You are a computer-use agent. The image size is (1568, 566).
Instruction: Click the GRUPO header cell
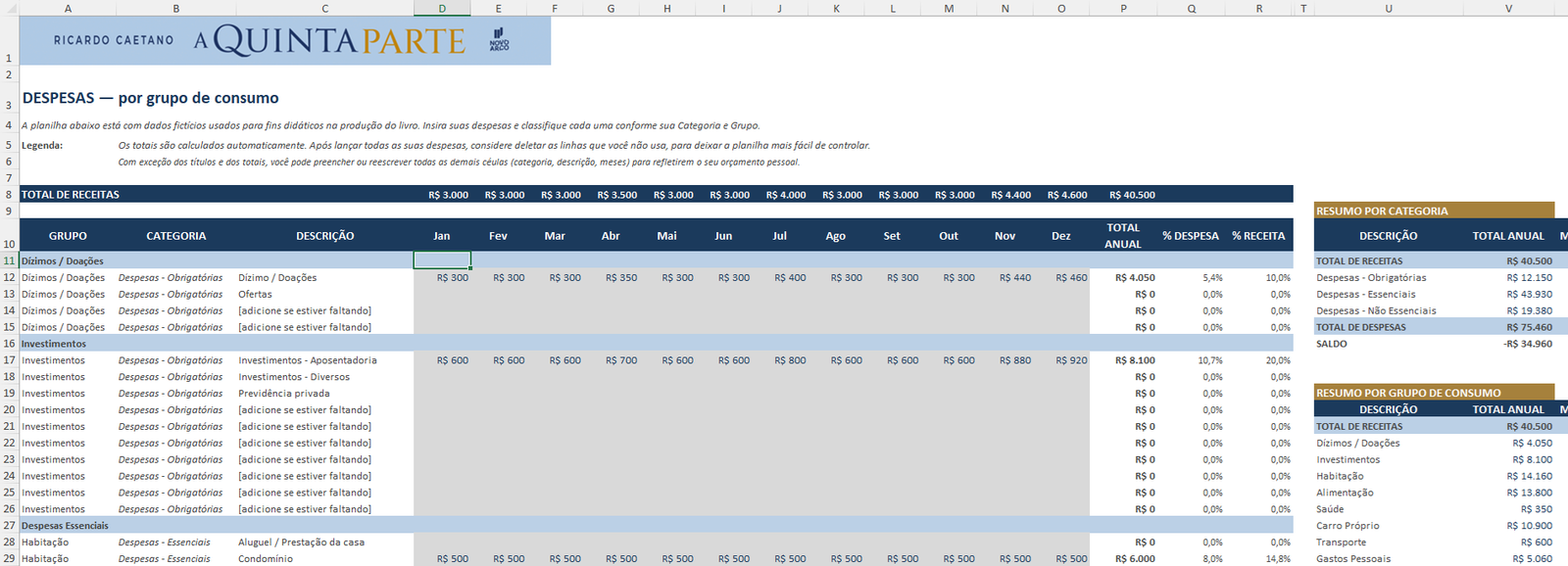tap(68, 236)
